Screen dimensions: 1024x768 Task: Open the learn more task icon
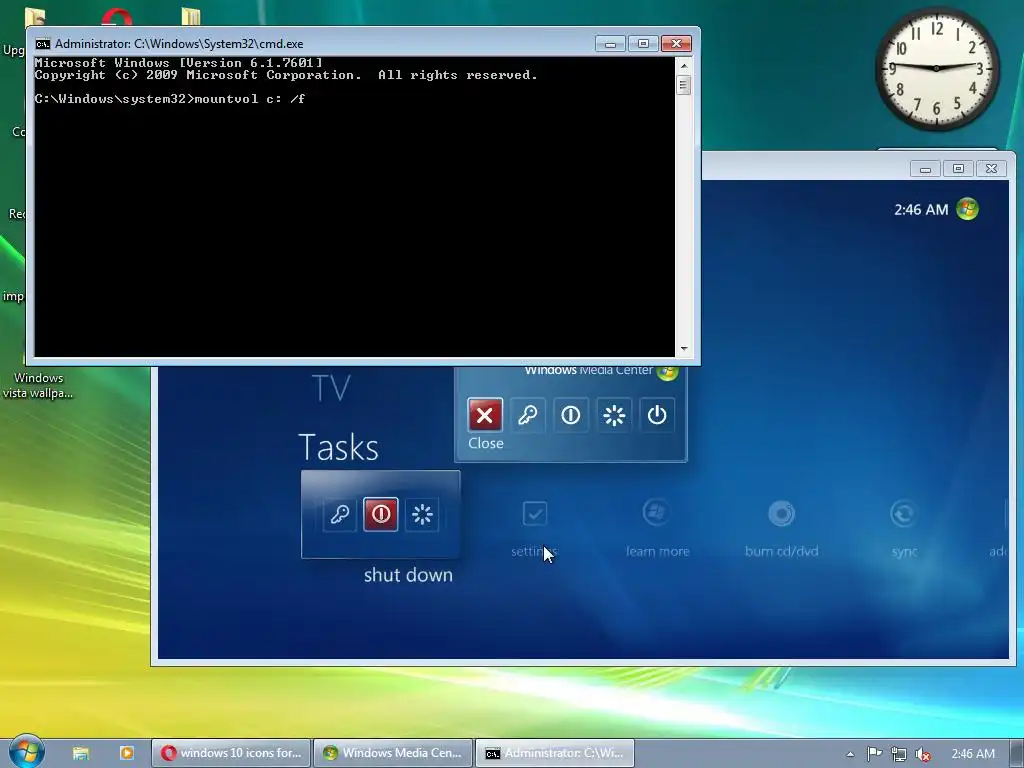[x=657, y=529]
